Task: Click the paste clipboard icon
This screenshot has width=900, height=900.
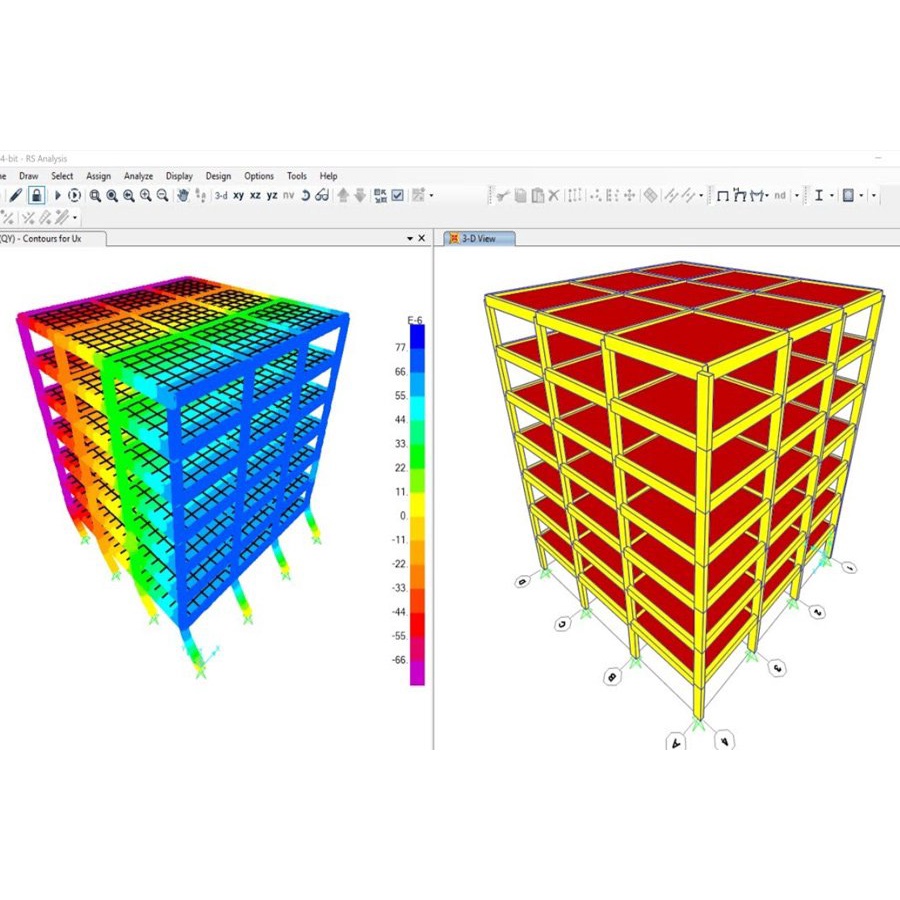Action: [x=537, y=196]
